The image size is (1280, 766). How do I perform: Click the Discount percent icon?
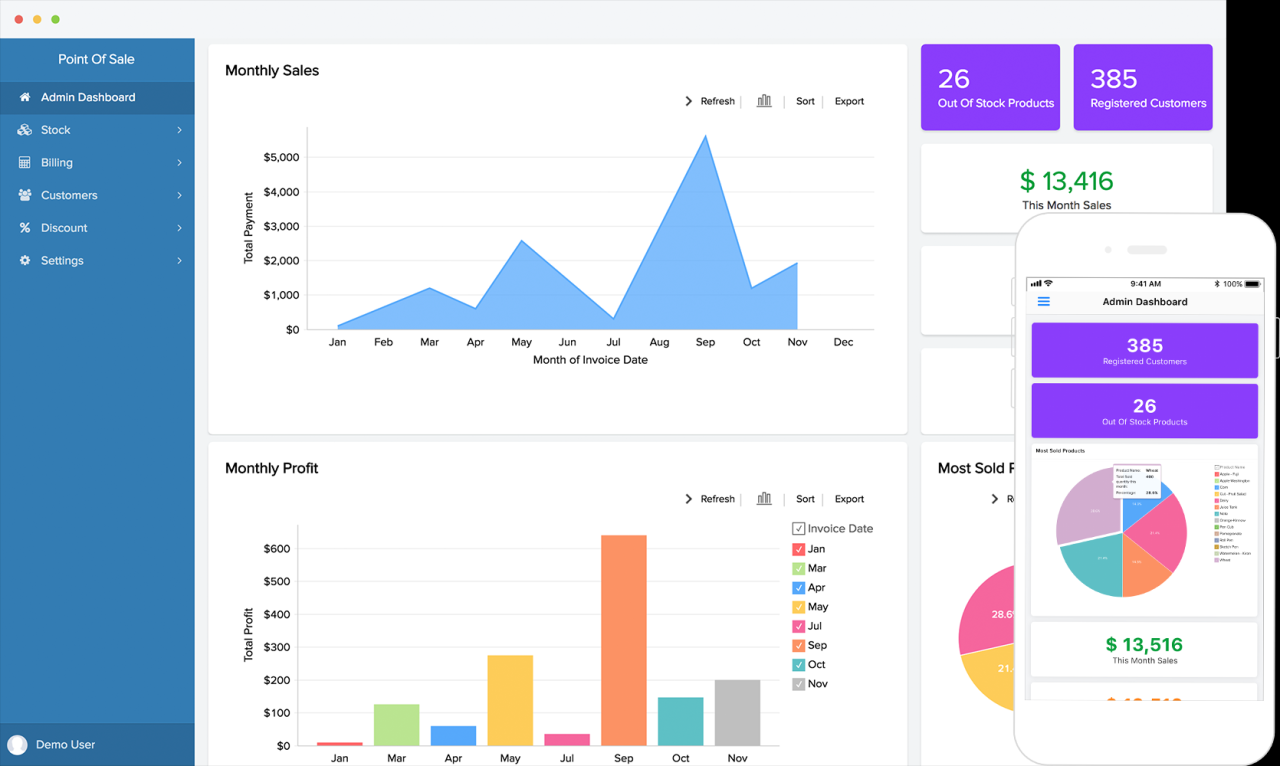(25, 228)
